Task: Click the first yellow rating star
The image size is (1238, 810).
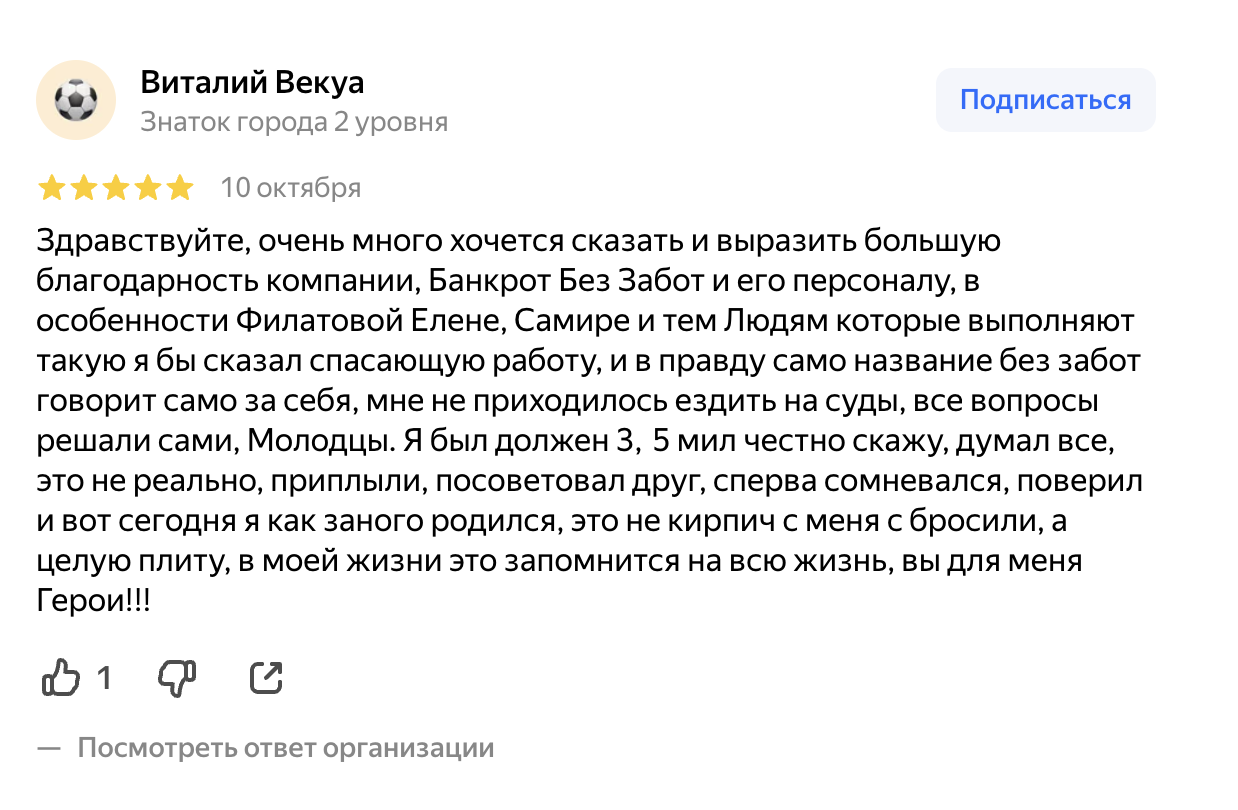Action: (x=51, y=188)
